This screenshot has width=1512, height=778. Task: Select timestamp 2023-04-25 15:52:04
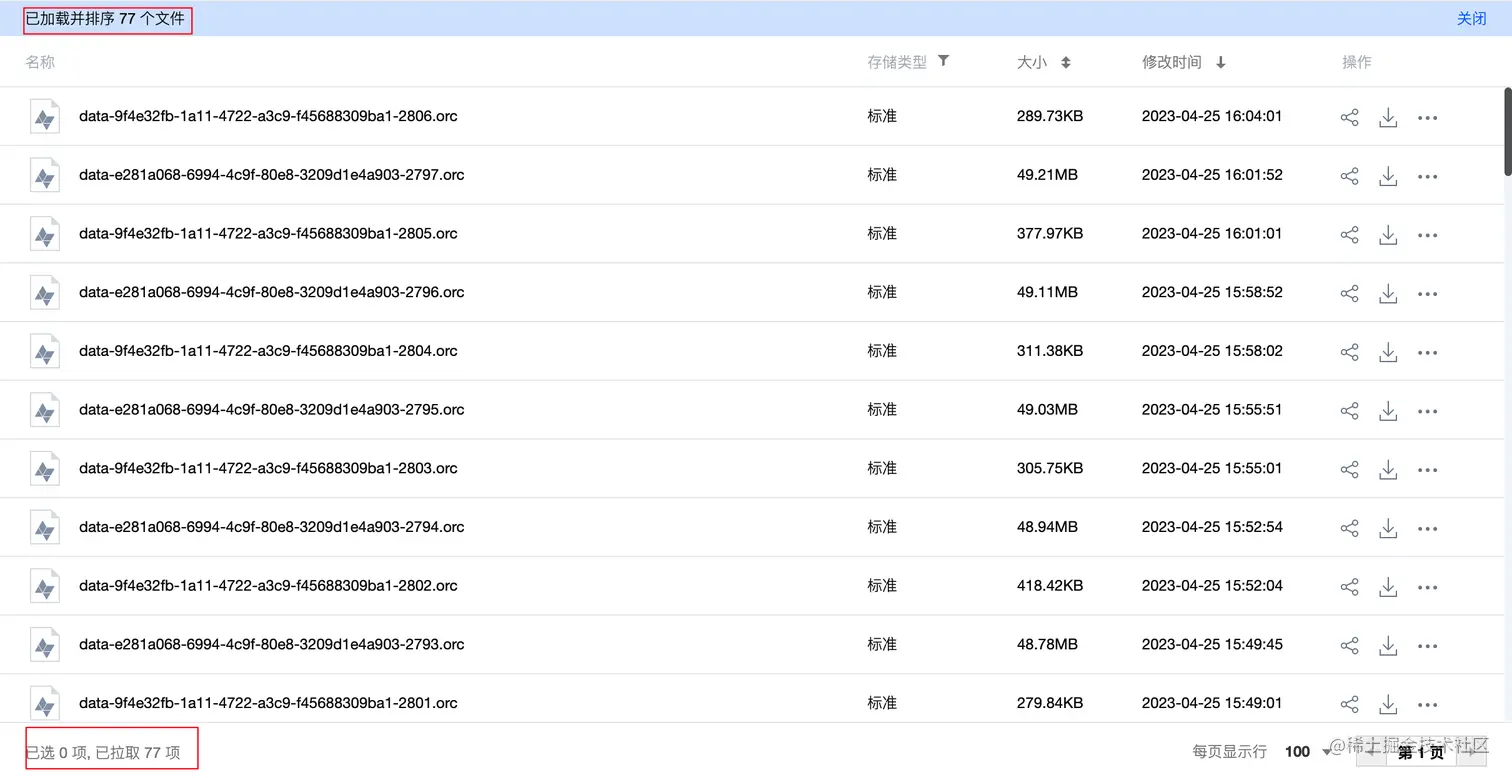click(1212, 585)
